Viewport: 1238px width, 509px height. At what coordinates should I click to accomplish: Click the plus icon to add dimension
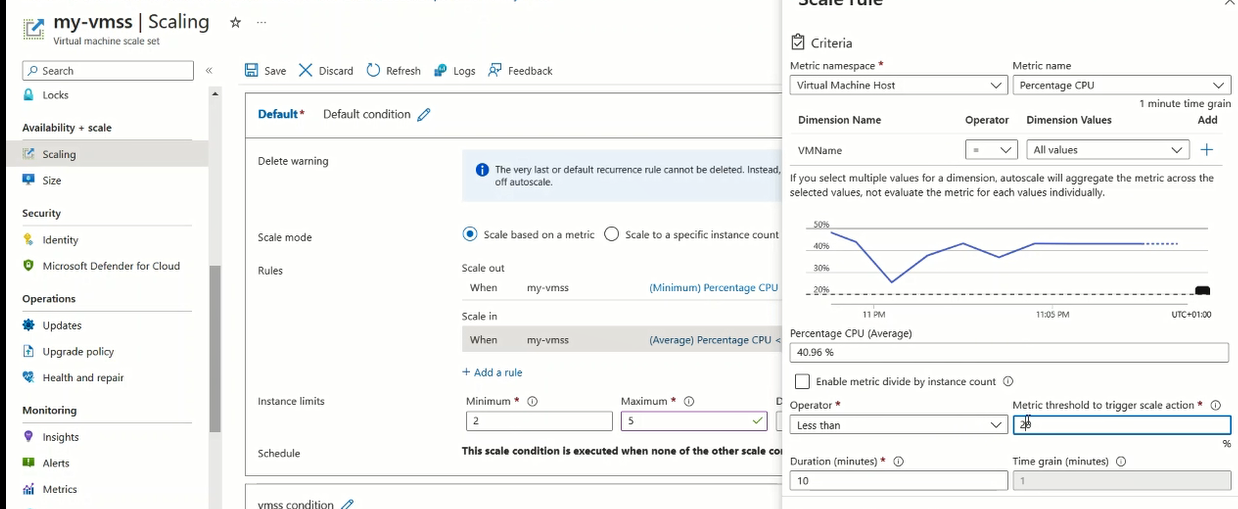click(x=1207, y=150)
